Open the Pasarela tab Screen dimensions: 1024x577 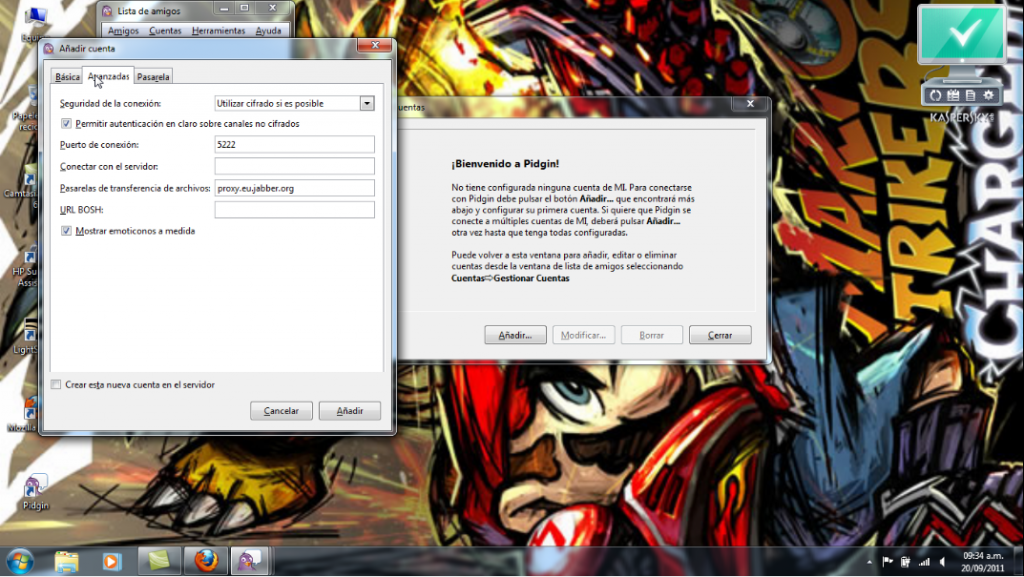click(153, 76)
